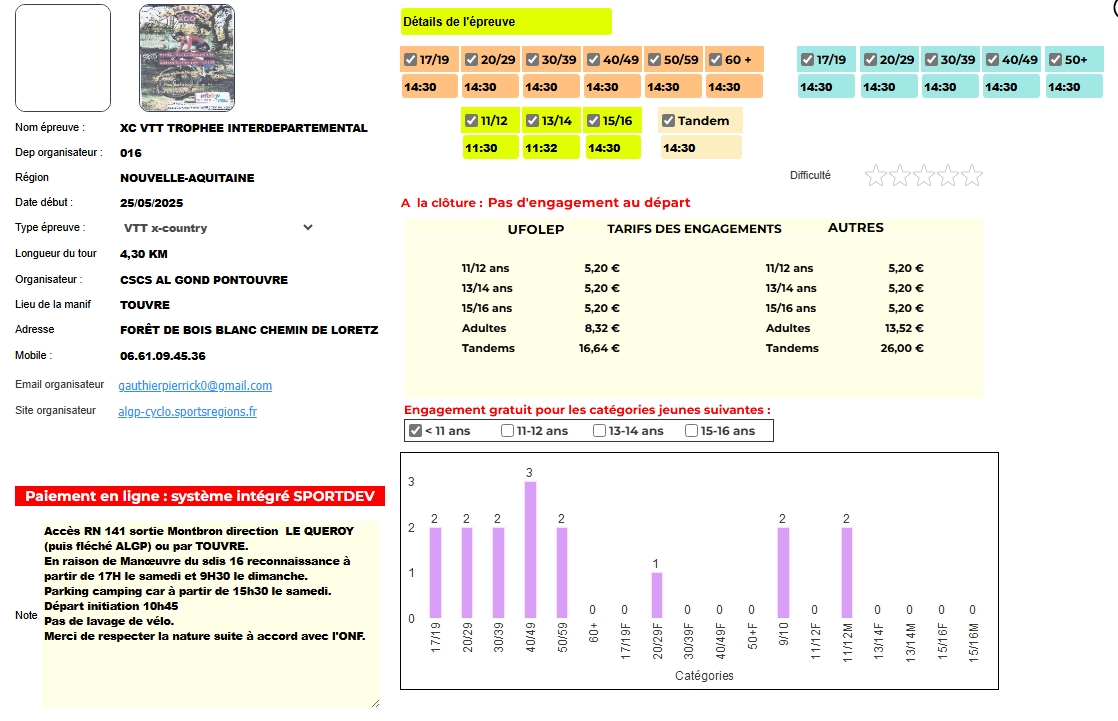1118x721 pixels.
Task: Click the organizer email link
Action: [x=195, y=385]
